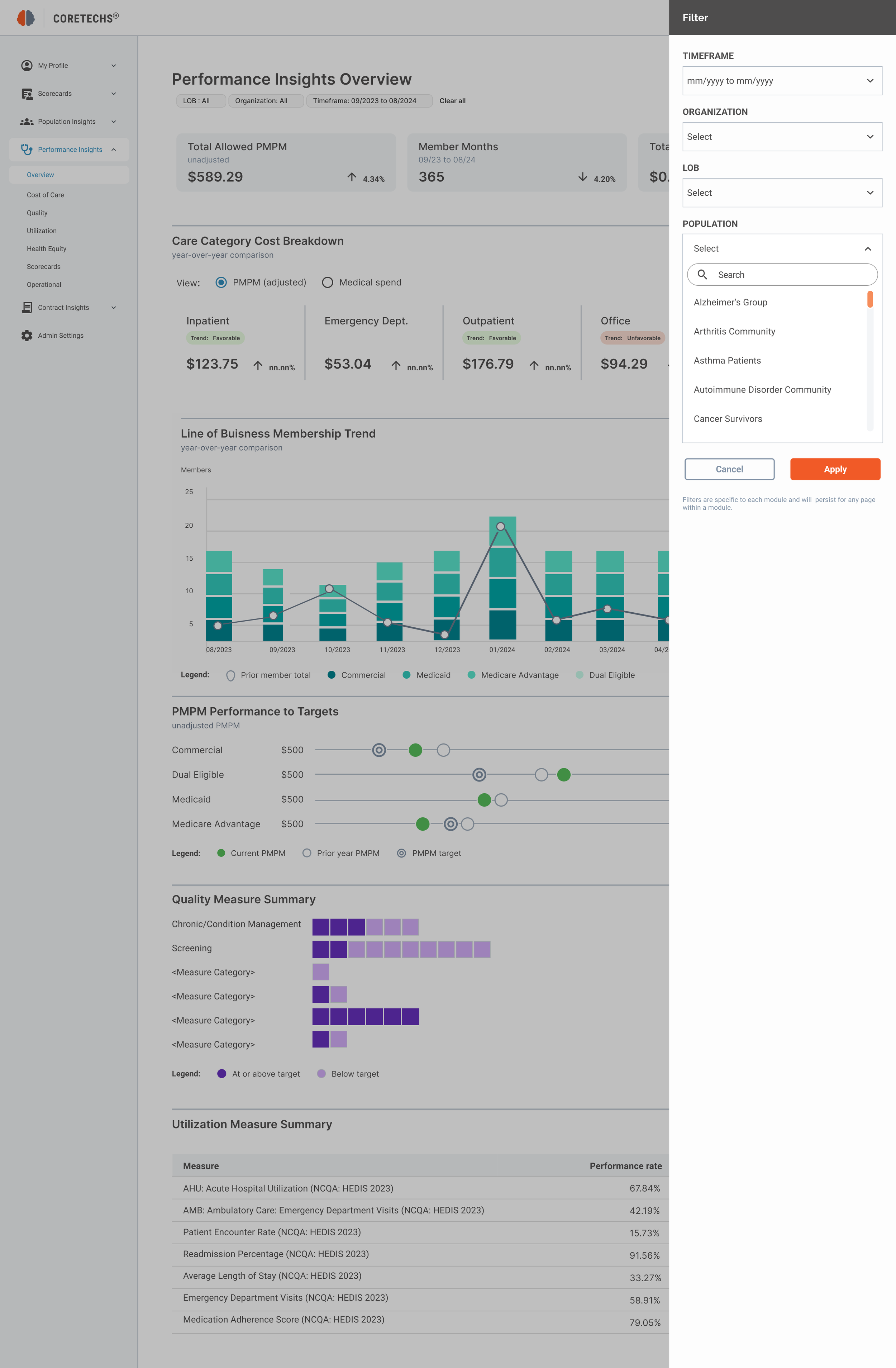Open the Organization Select dropdown

pos(782,137)
